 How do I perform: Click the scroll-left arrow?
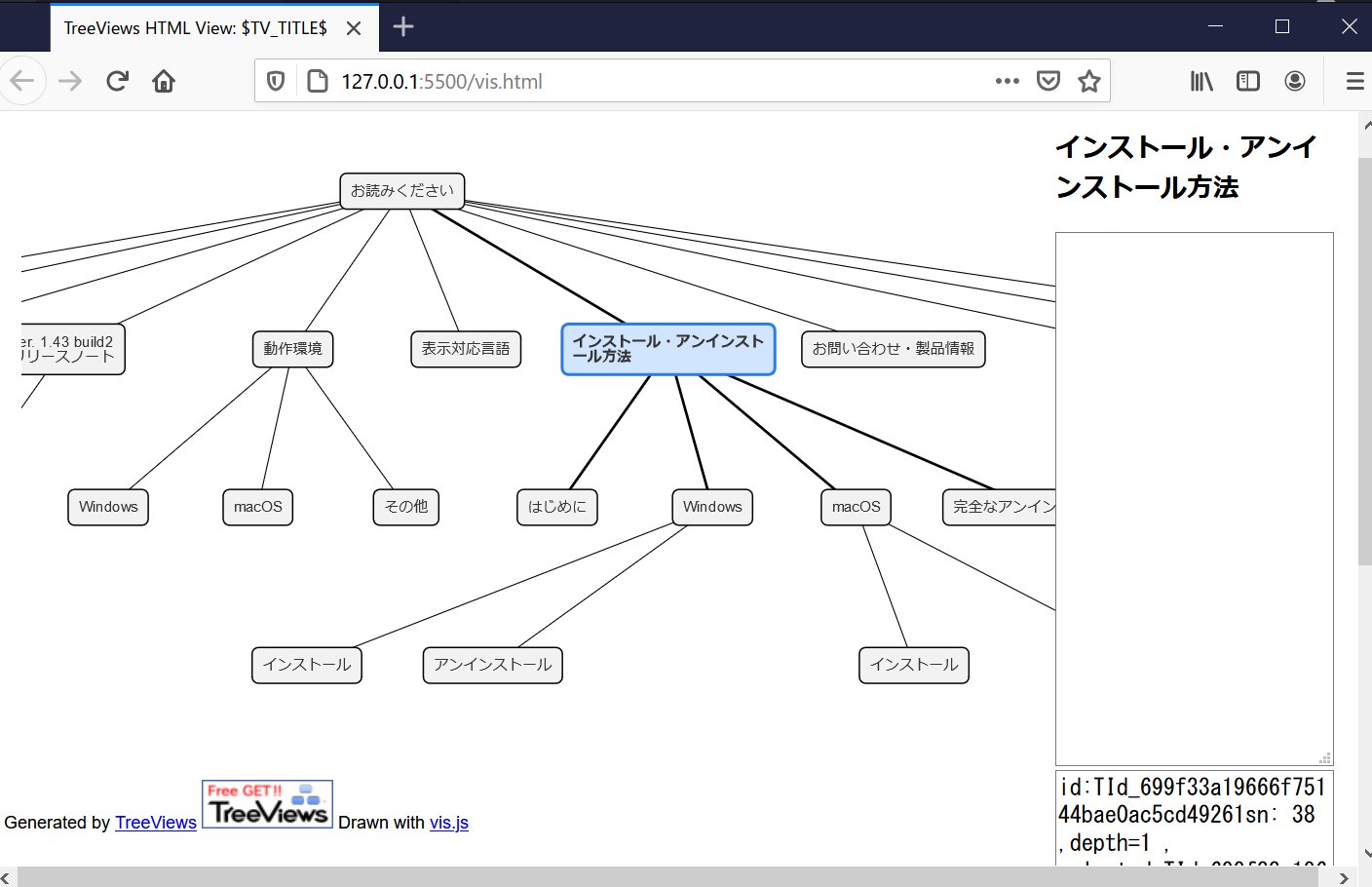click(7, 877)
